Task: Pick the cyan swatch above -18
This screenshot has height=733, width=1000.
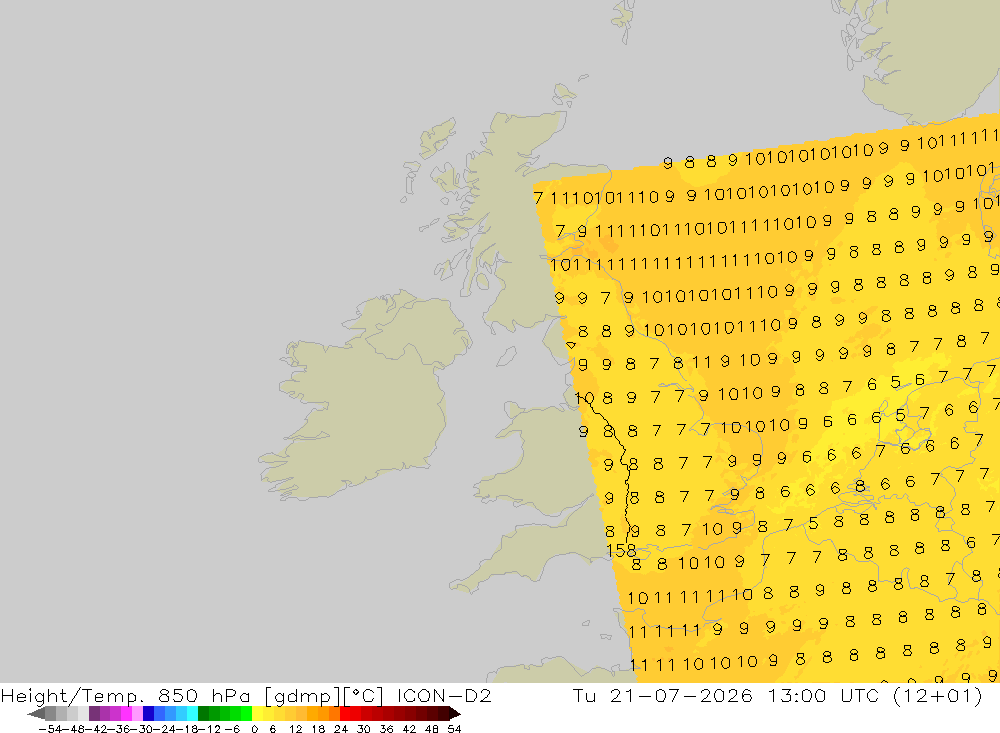Action: (192, 714)
